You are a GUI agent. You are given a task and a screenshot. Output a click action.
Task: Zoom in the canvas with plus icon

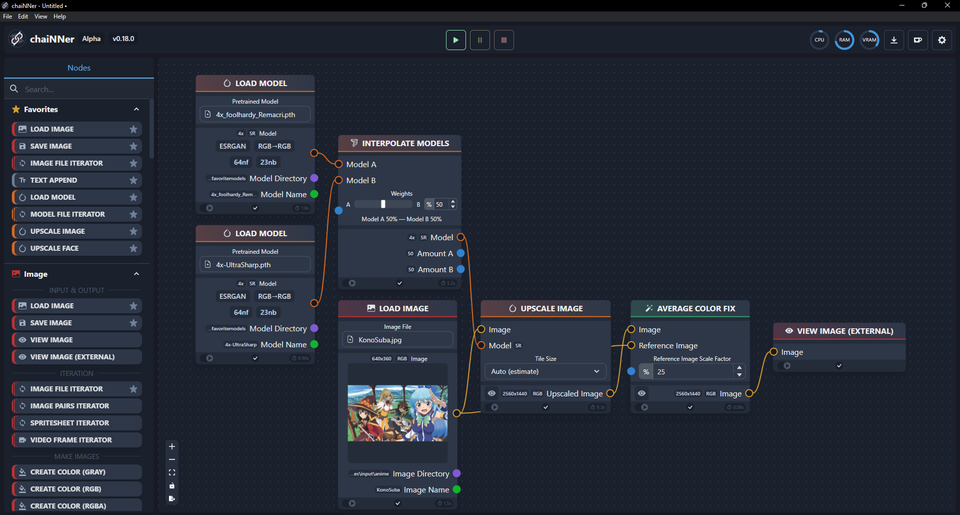[172, 446]
